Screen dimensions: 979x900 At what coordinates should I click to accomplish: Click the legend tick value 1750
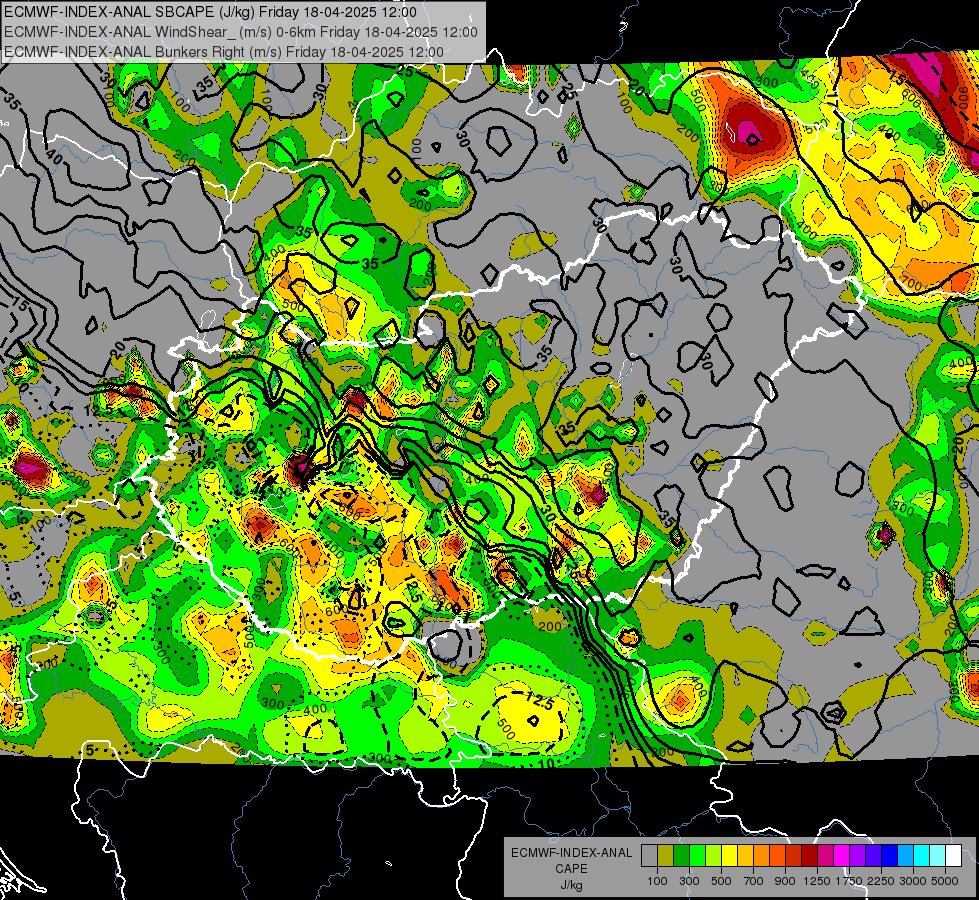pyautogui.click(x=849, y=881)
